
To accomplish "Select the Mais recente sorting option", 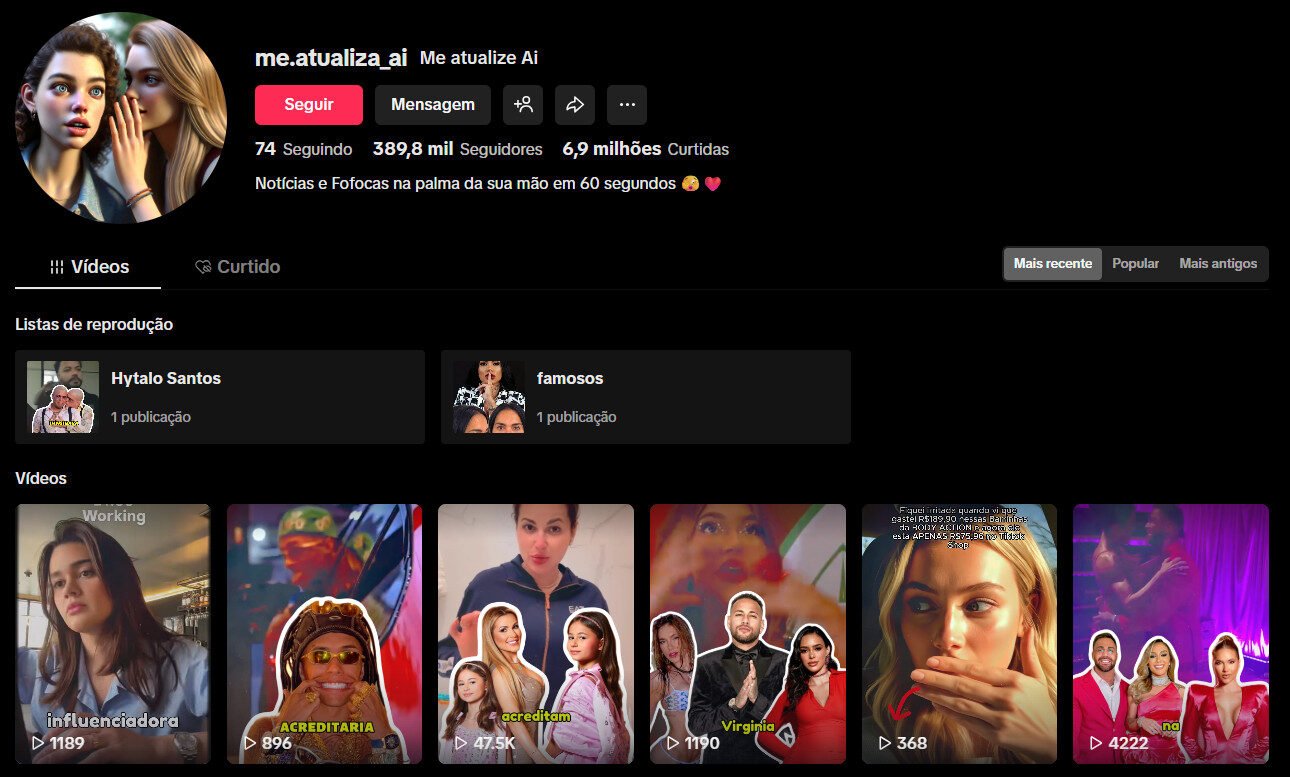I will click(1052, 263).
